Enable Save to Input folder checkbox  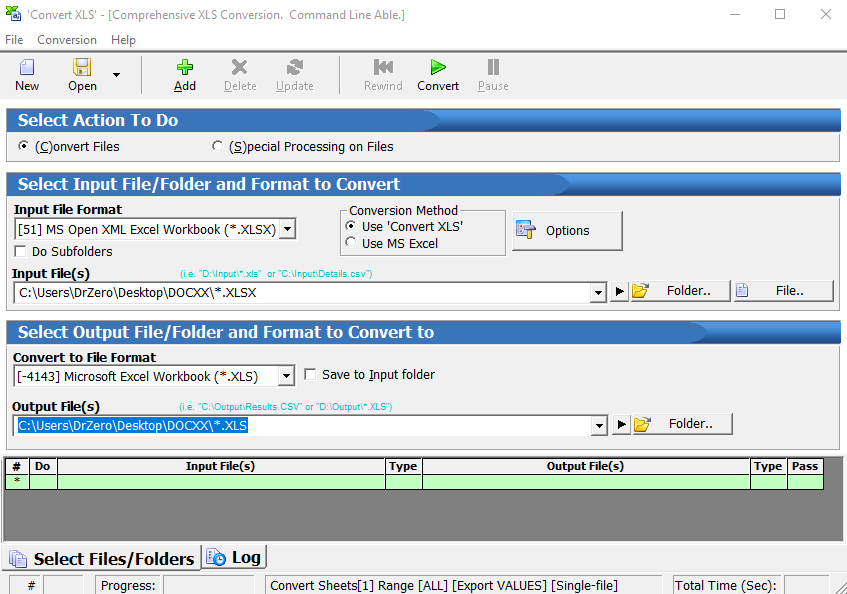310,374
